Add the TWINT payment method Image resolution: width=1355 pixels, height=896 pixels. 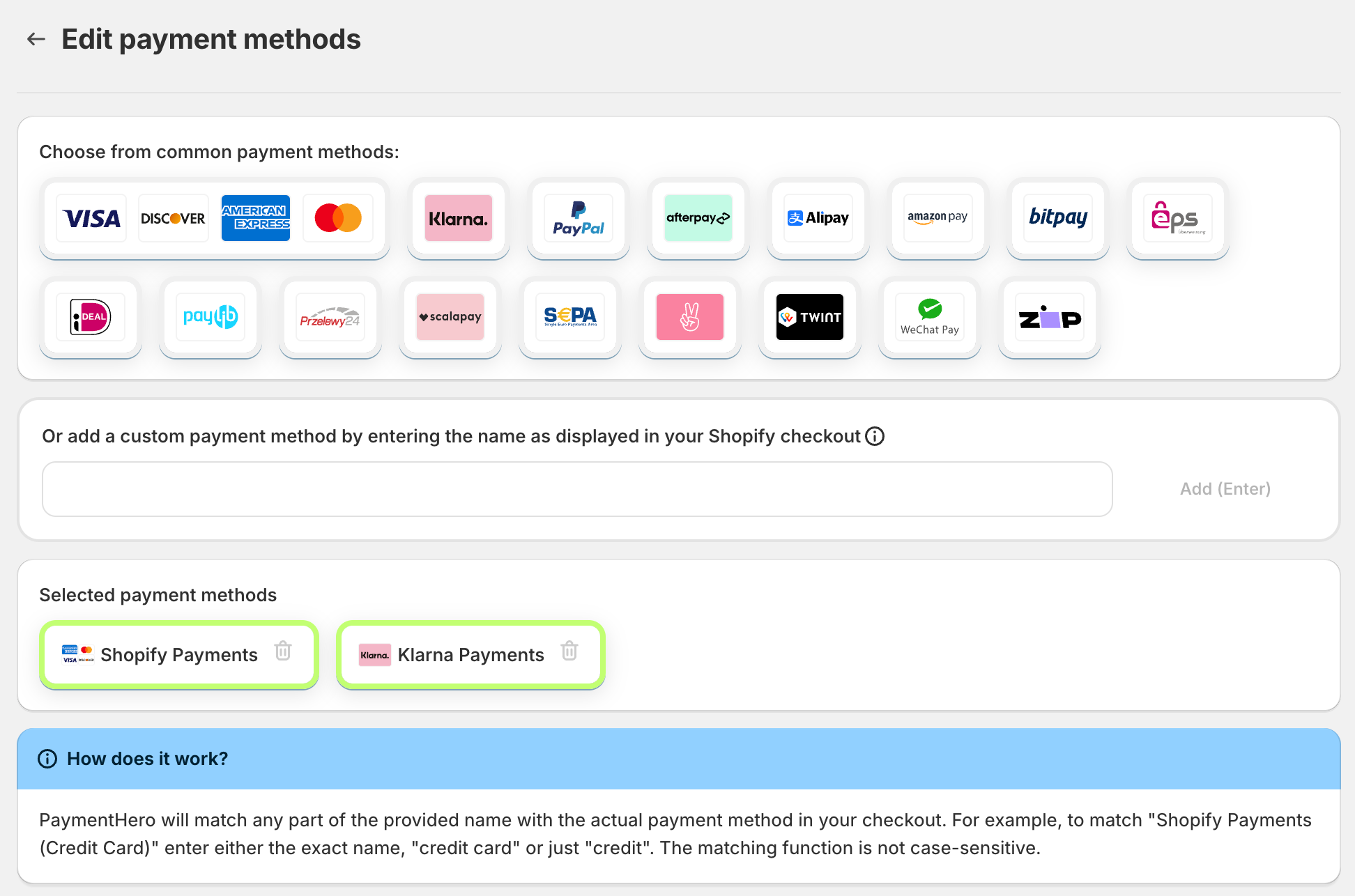pyautogui.click(x=810, y=317)
